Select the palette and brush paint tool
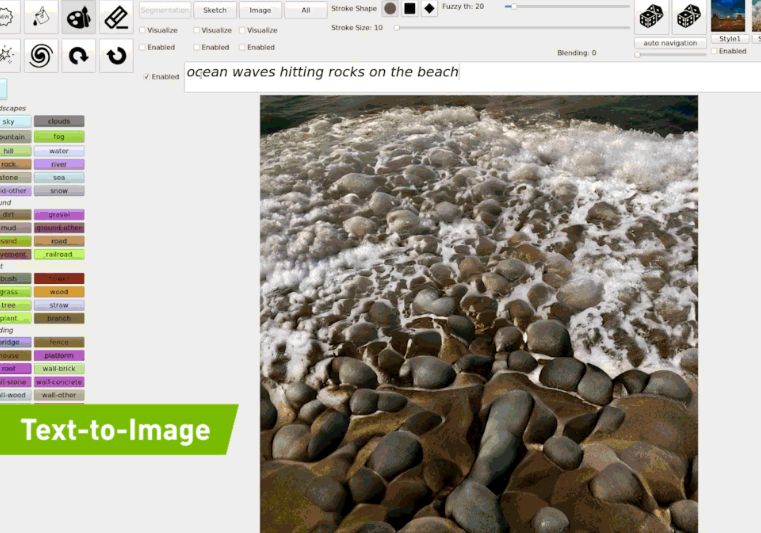Viewport: 761px width, 533px height. click(x=79, y=17)
